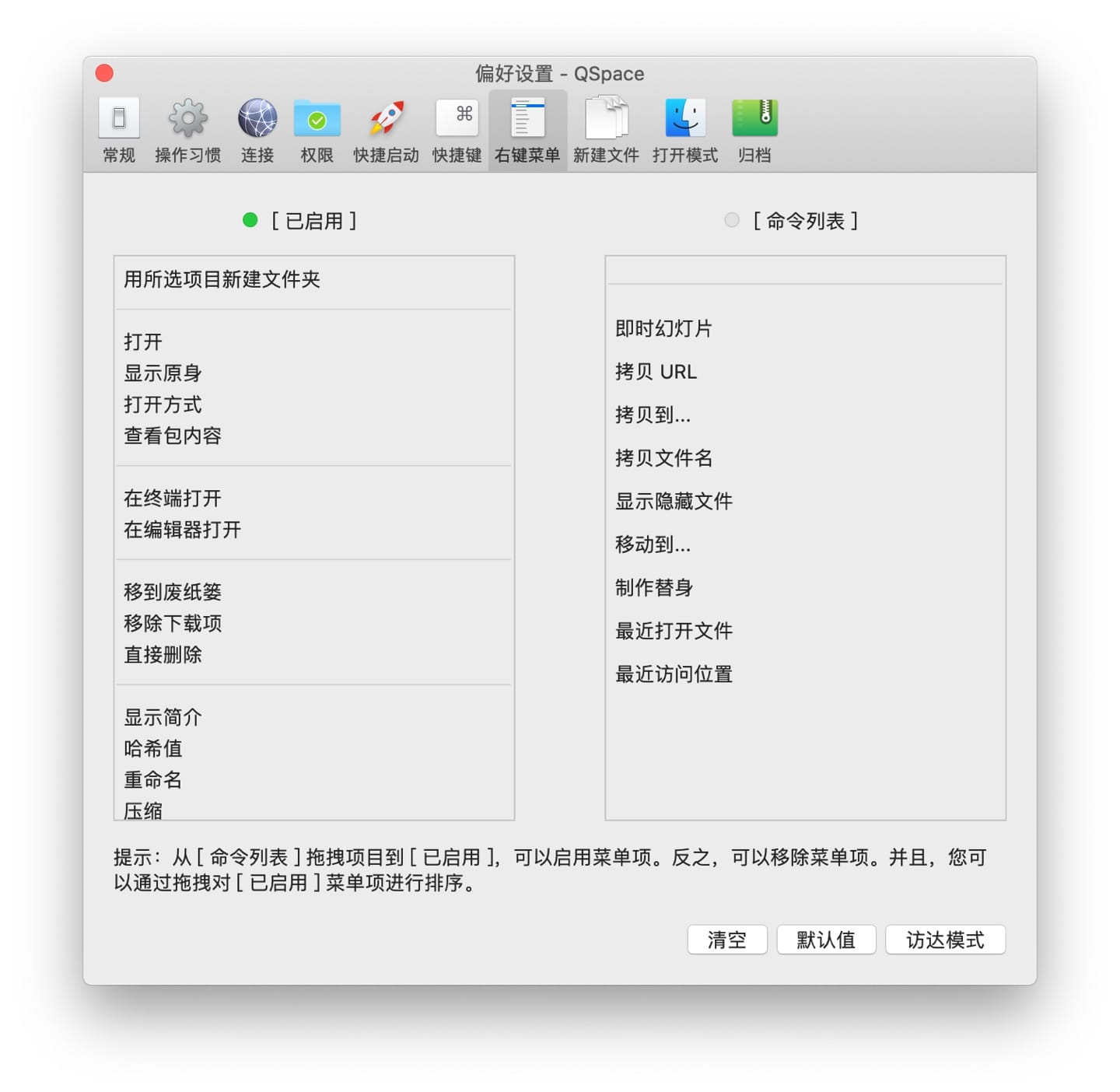This screenshot has height=1092, width=1120.
Task: Select 显示隐藏文件 in the command list
Action: tap(674, 501)
